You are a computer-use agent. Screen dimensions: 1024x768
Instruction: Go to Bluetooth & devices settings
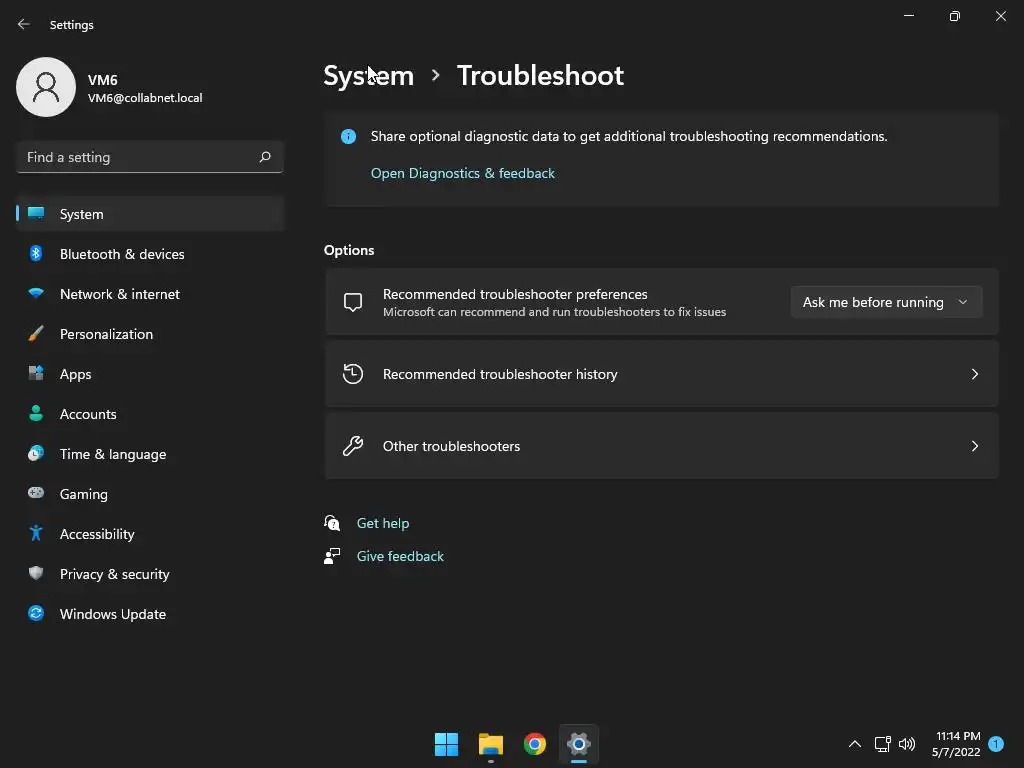[150, 253]
